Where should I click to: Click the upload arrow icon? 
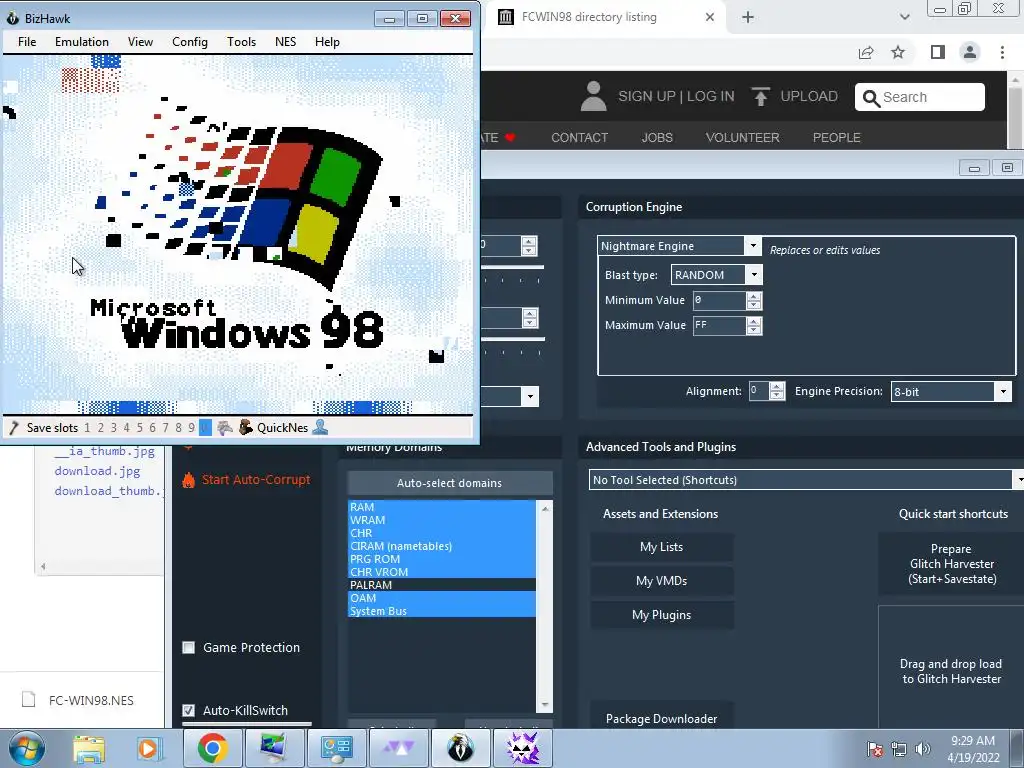click(760, 97)
